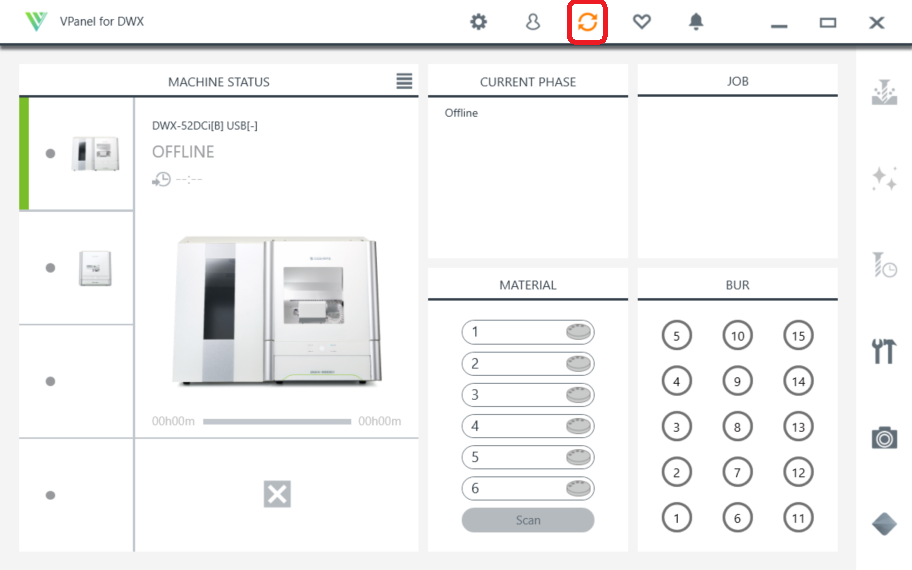Viewport: 912px width, 570px height.
Task: Click the VPanel green logo
Action: [x=36, y=22]
